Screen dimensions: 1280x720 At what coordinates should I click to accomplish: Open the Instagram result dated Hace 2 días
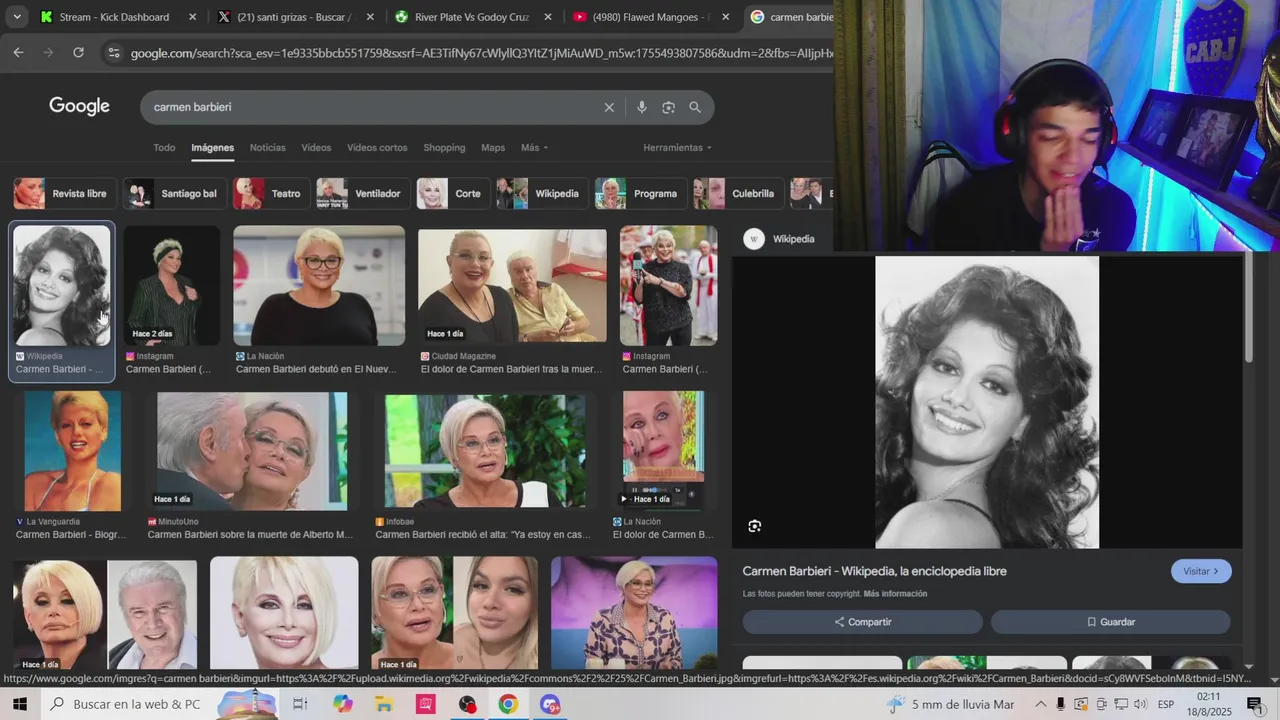(172, 286)
